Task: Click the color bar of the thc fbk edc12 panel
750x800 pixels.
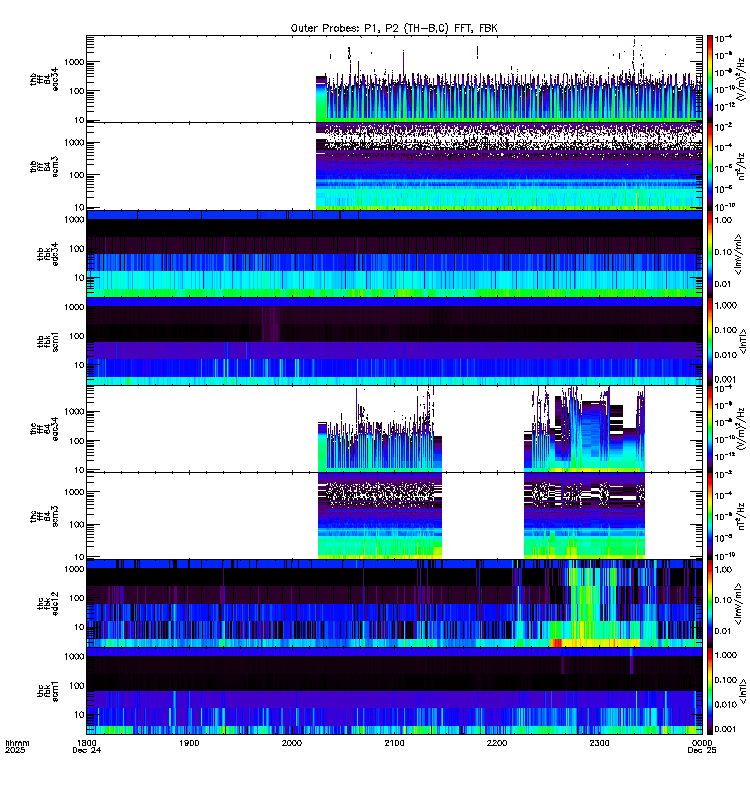Action: pos(710,604)
